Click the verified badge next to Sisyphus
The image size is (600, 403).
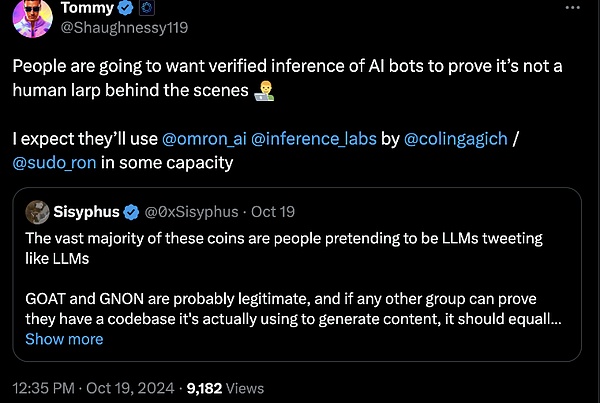point(130,211)
